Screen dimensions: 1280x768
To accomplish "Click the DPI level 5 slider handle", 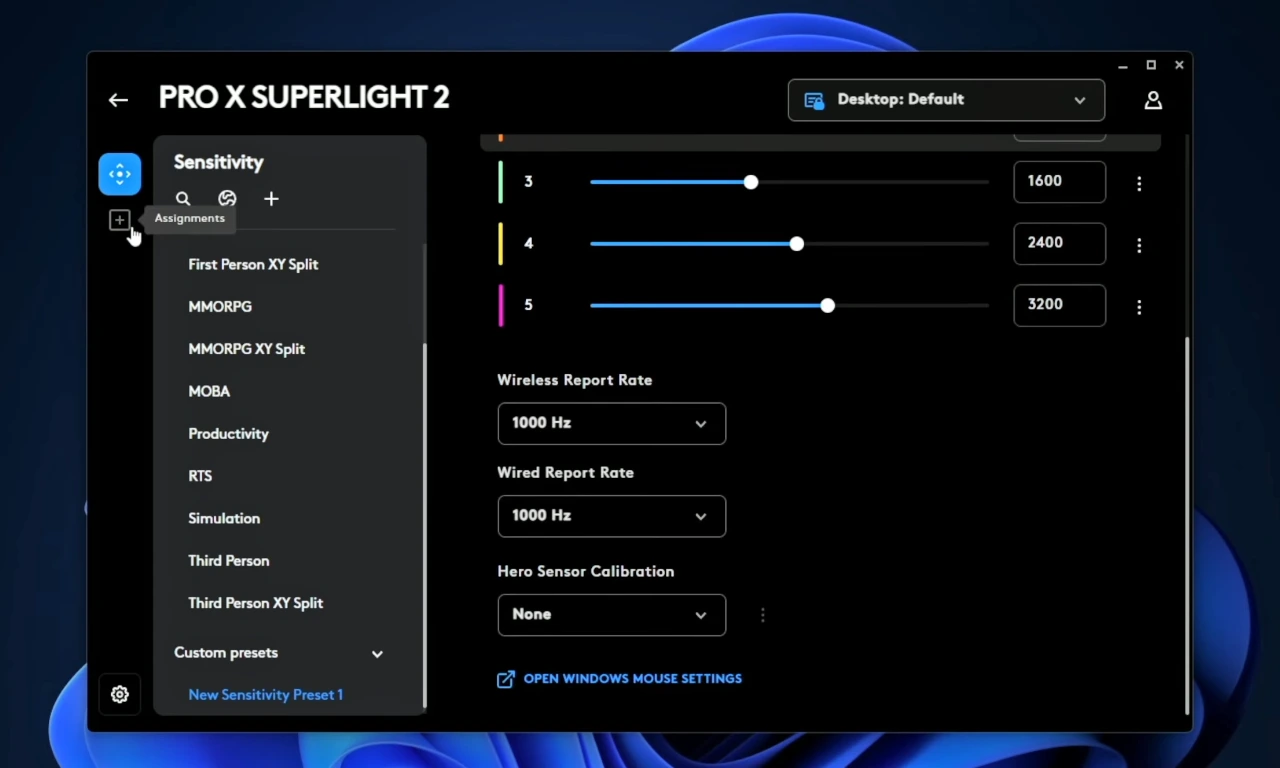I will click(828, 306).
